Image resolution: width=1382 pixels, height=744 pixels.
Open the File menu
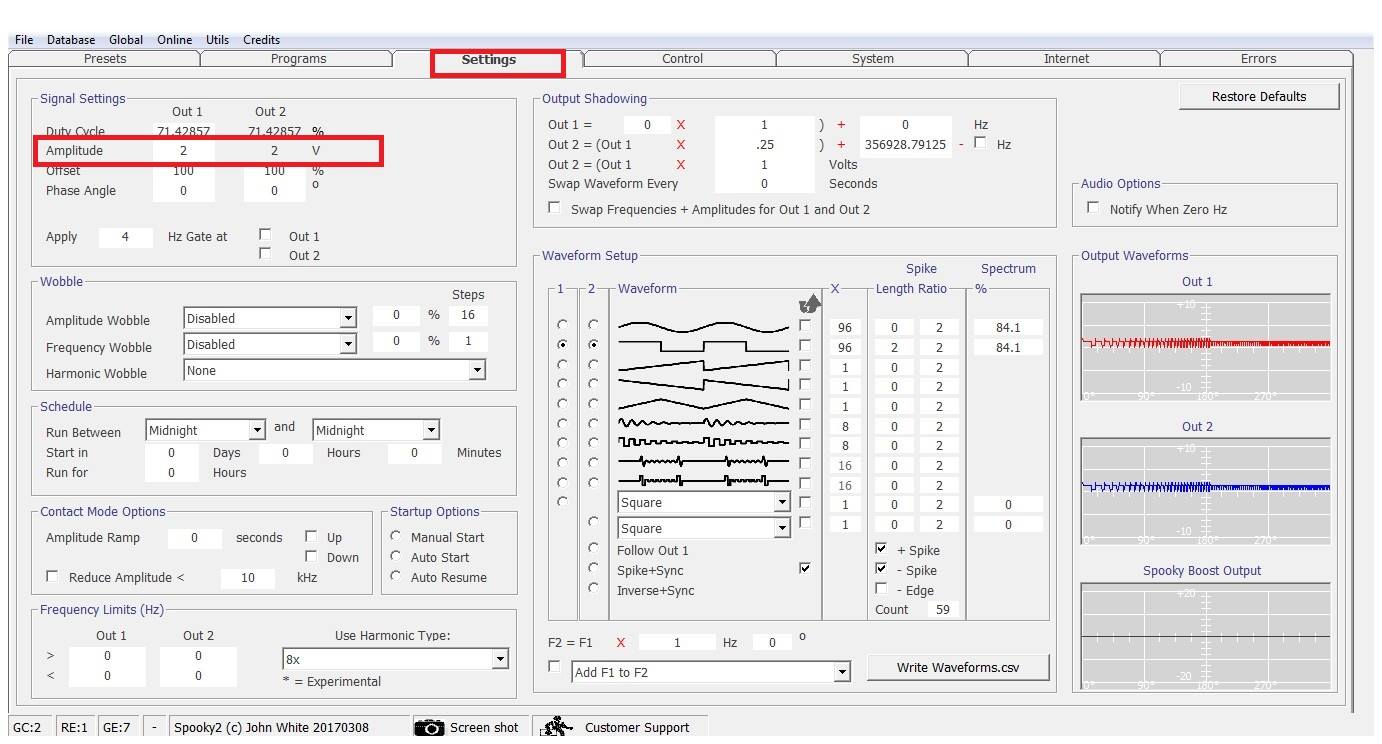[x=24, y=40]
